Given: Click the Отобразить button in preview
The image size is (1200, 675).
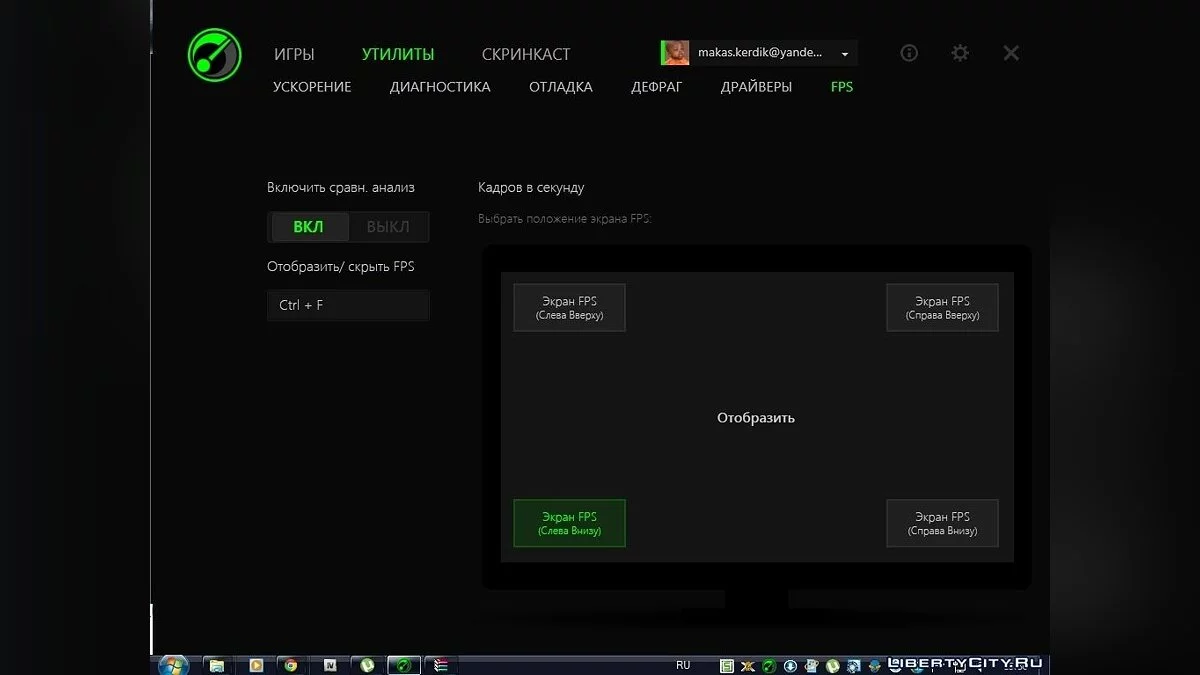Looking at the screenshot, I should point(756,418).
